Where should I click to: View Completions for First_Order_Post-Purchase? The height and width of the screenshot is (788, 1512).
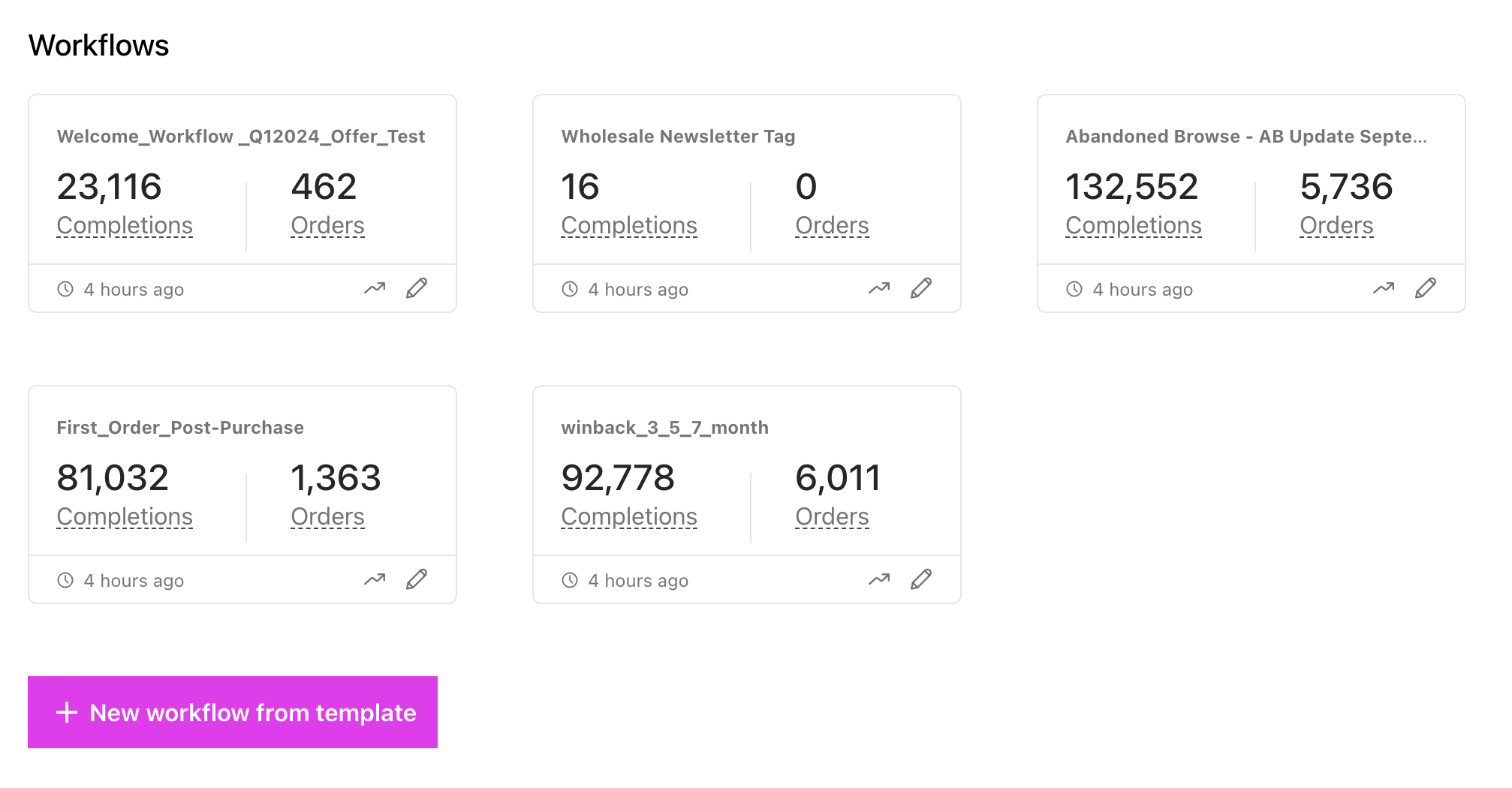[125, 516]
